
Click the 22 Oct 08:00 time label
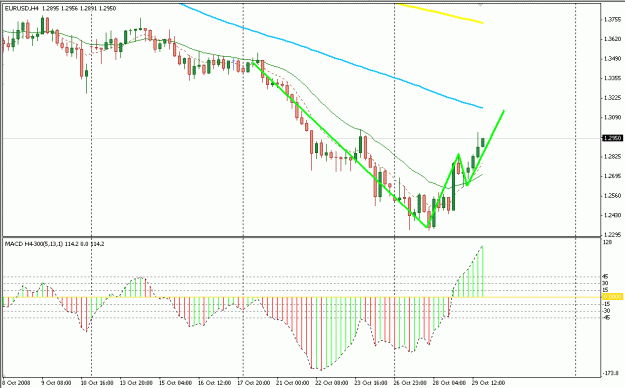[x=331, y=383]
